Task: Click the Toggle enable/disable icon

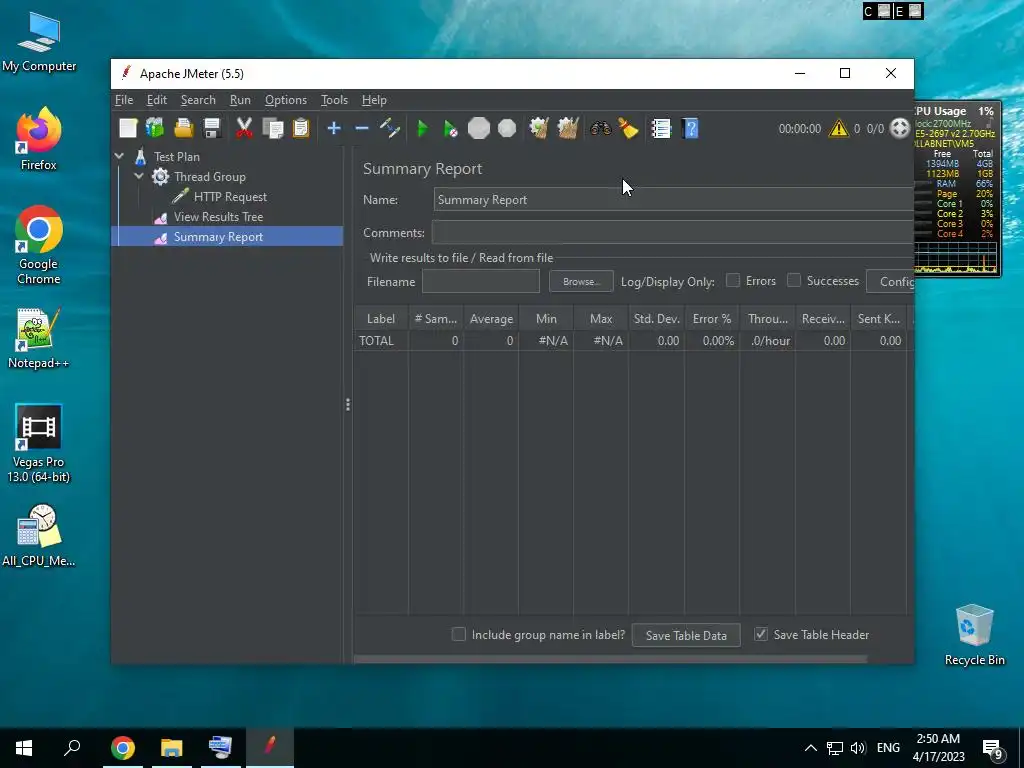Action: 390,128
